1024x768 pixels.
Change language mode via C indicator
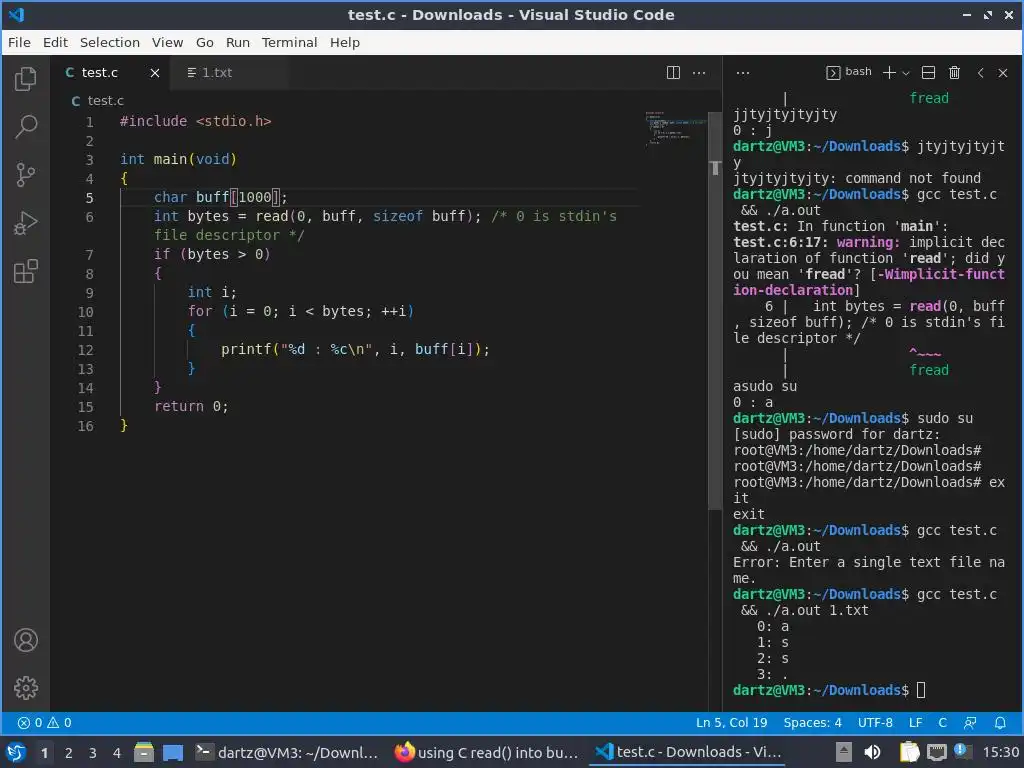(x=942, y=722)
